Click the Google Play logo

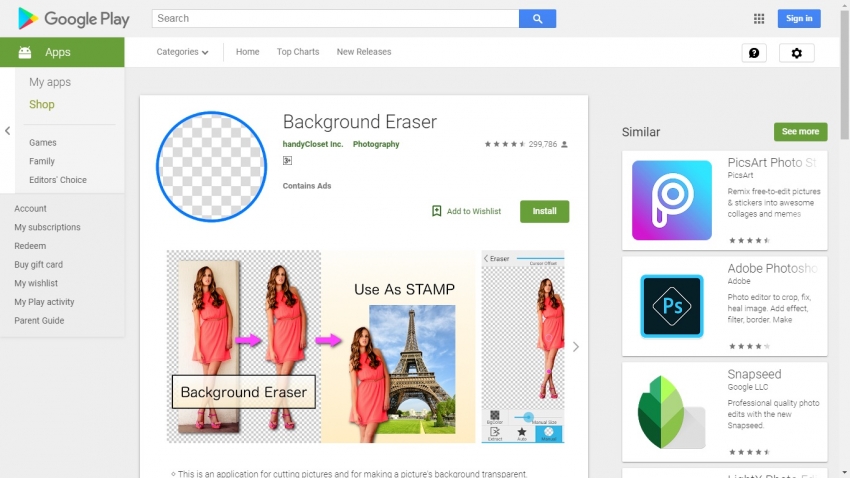[x=73, y=19]
